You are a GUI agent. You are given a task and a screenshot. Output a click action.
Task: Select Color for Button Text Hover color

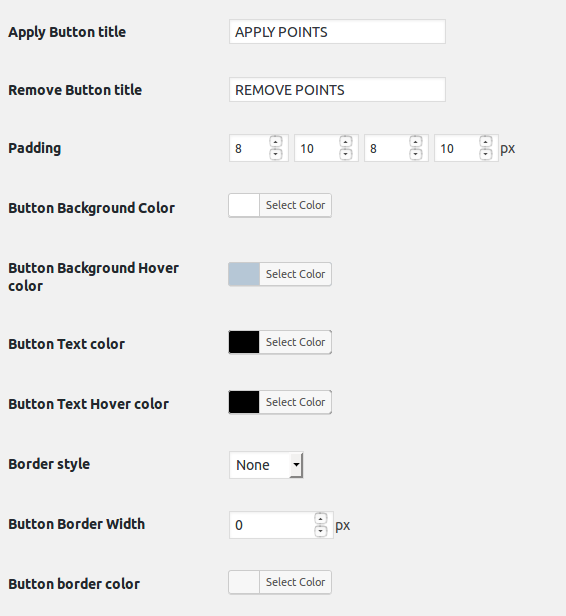point(295,402)
